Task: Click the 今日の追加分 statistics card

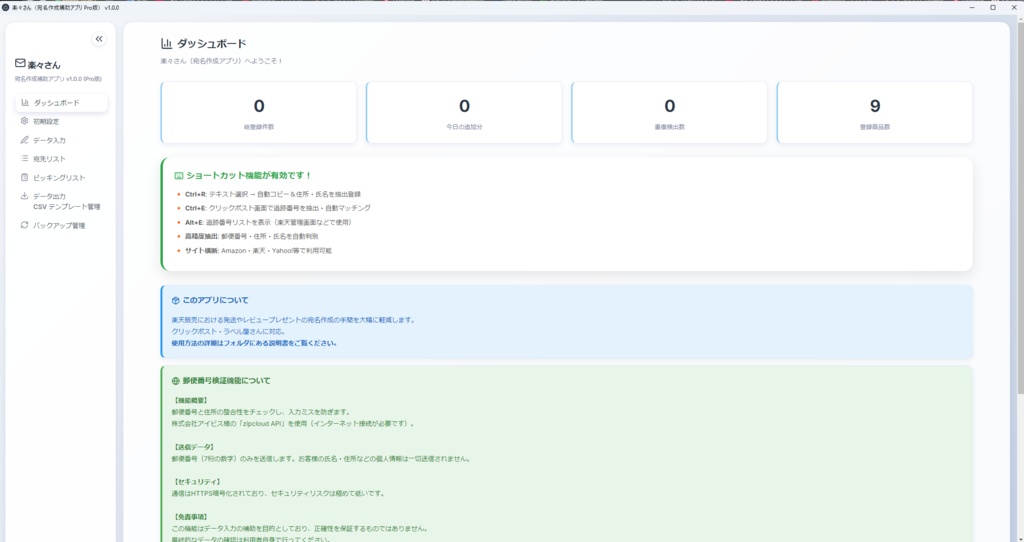Action: click(x=464, y=112)
